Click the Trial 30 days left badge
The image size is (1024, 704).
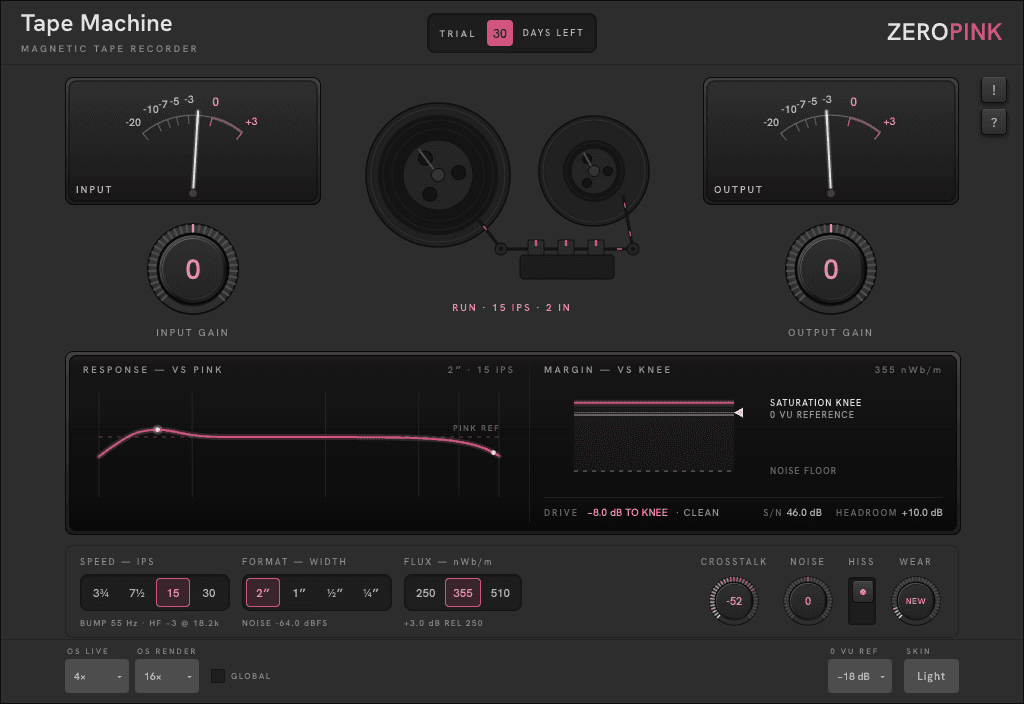511,33
